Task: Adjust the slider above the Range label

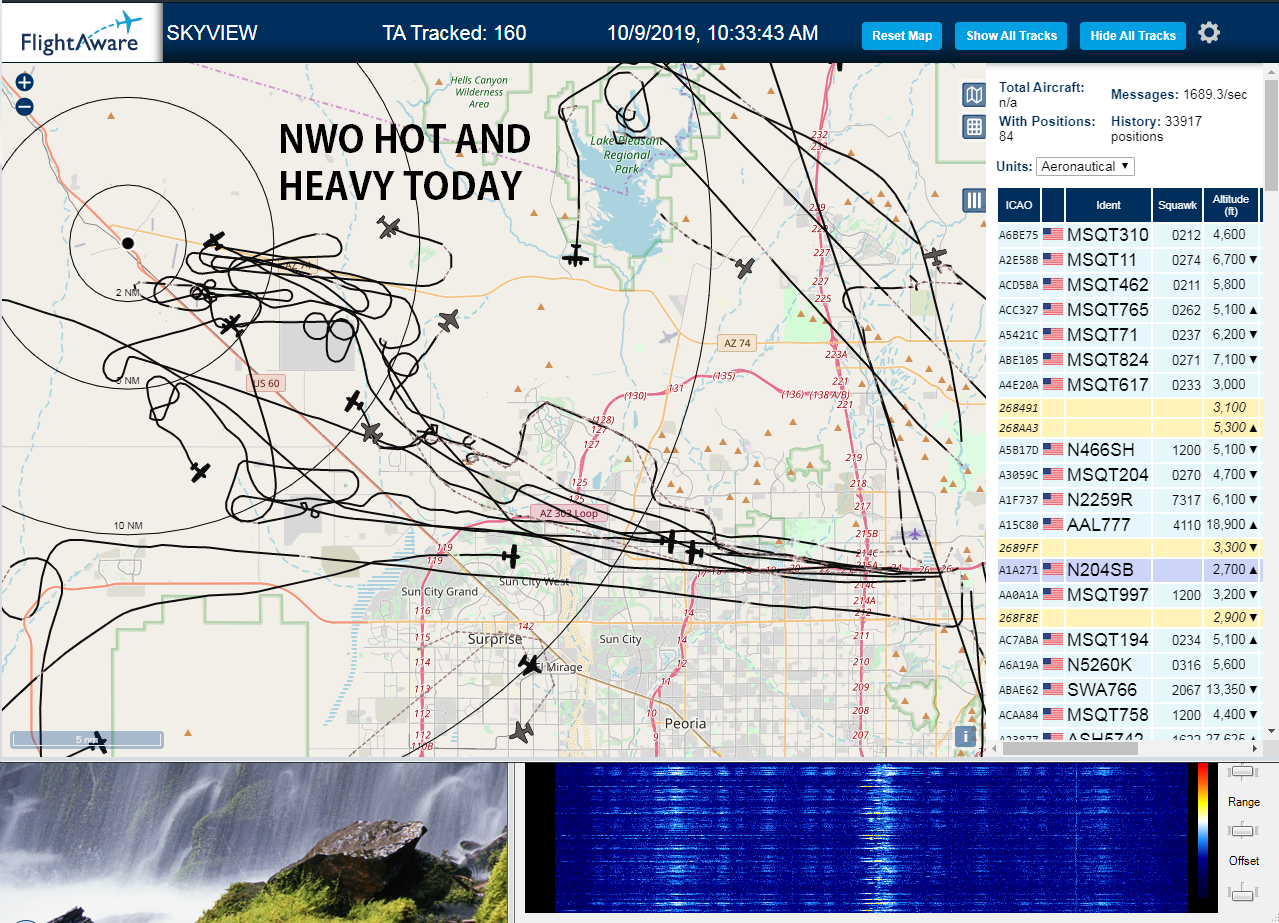Action: click(x=1243, y=771)
